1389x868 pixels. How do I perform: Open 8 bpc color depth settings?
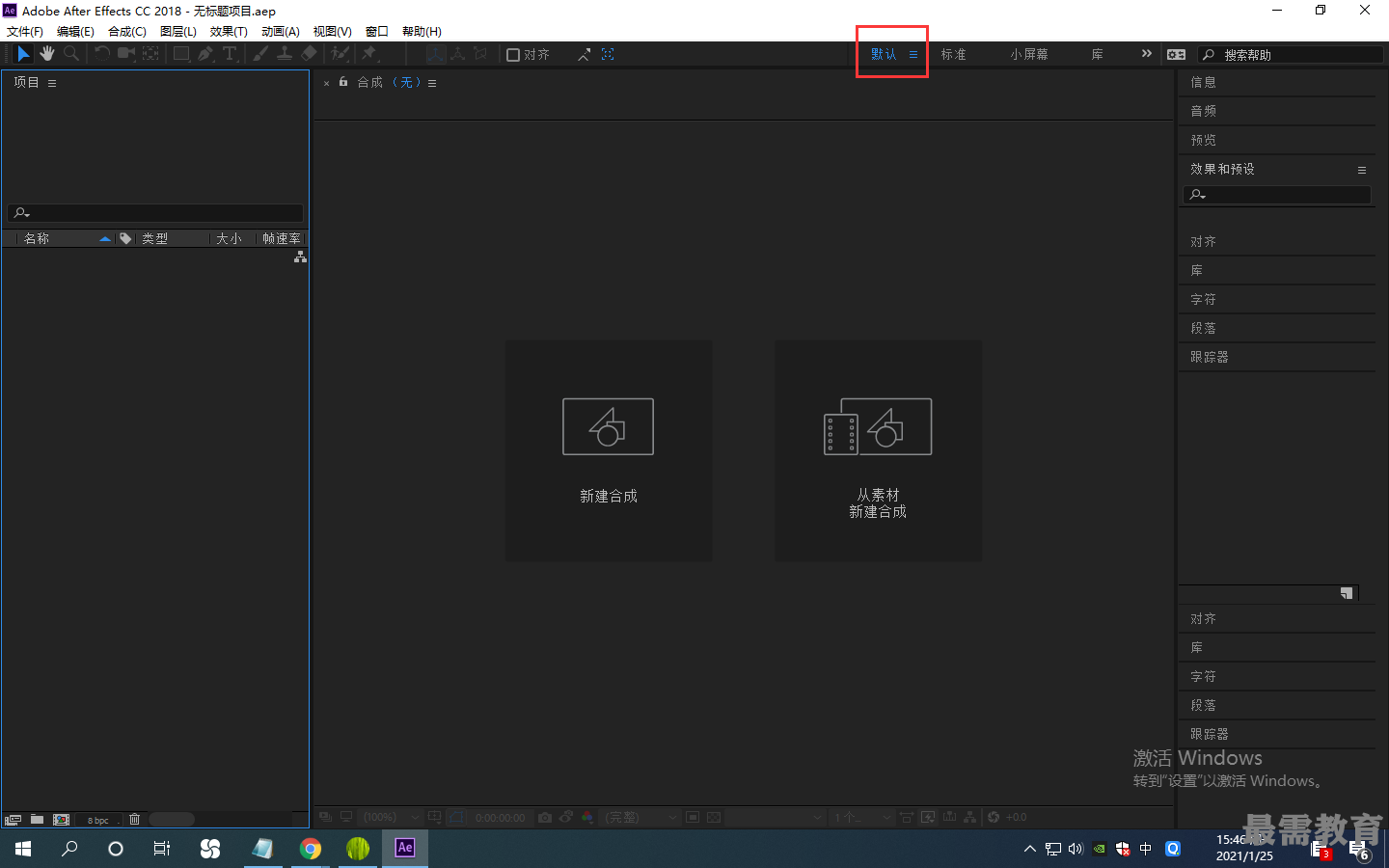[98, 820]
